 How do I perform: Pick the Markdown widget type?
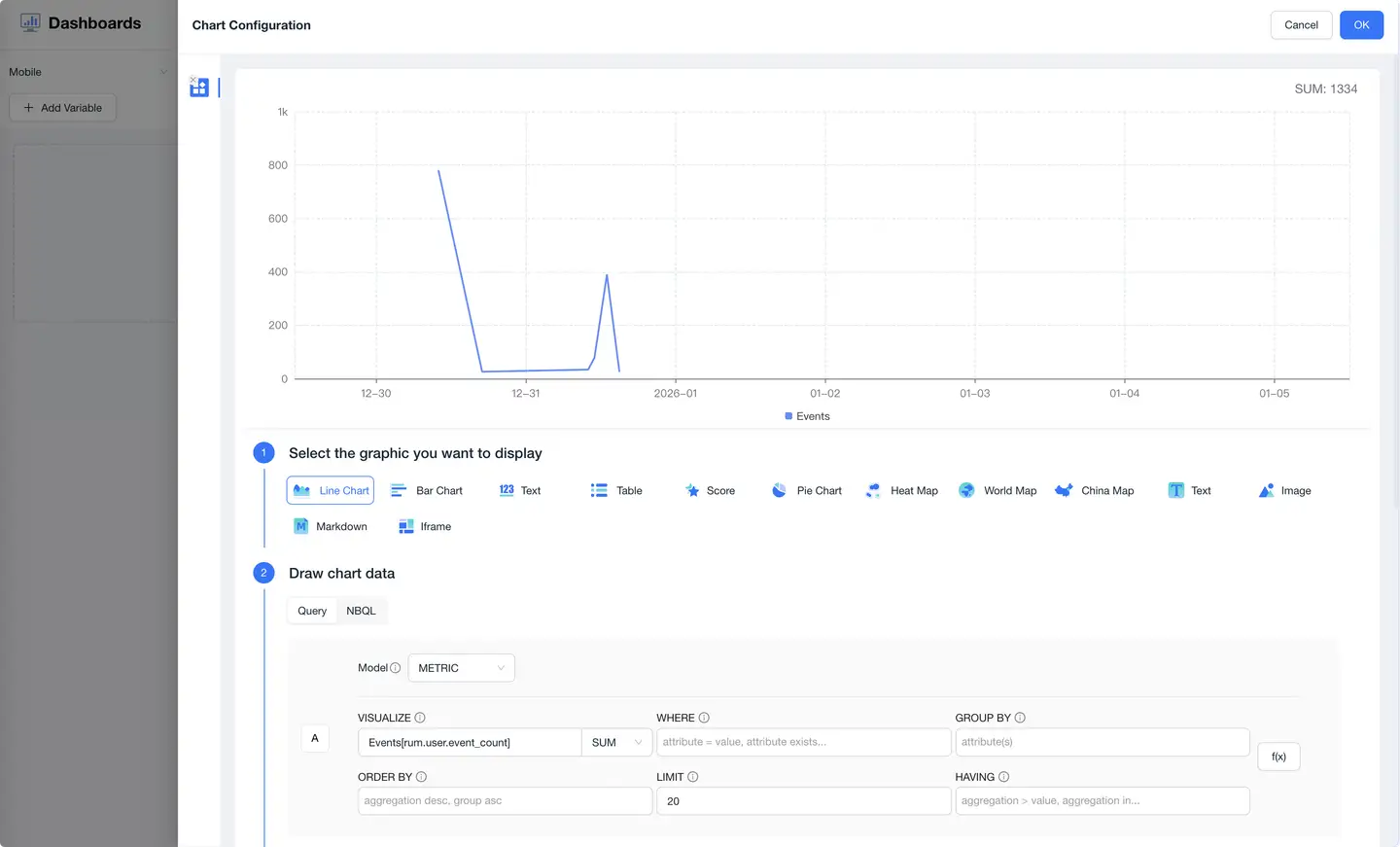(x=331, y=527)
